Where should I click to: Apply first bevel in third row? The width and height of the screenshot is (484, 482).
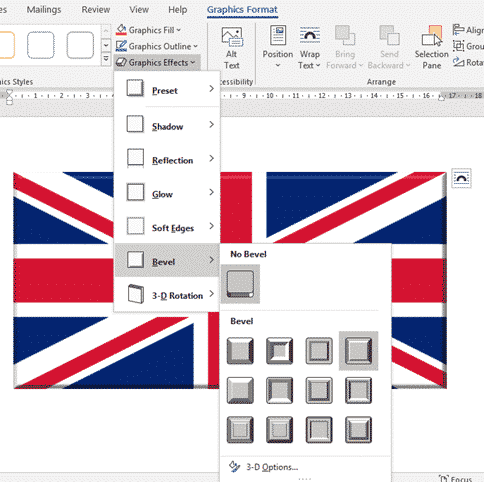pos(240,430)
